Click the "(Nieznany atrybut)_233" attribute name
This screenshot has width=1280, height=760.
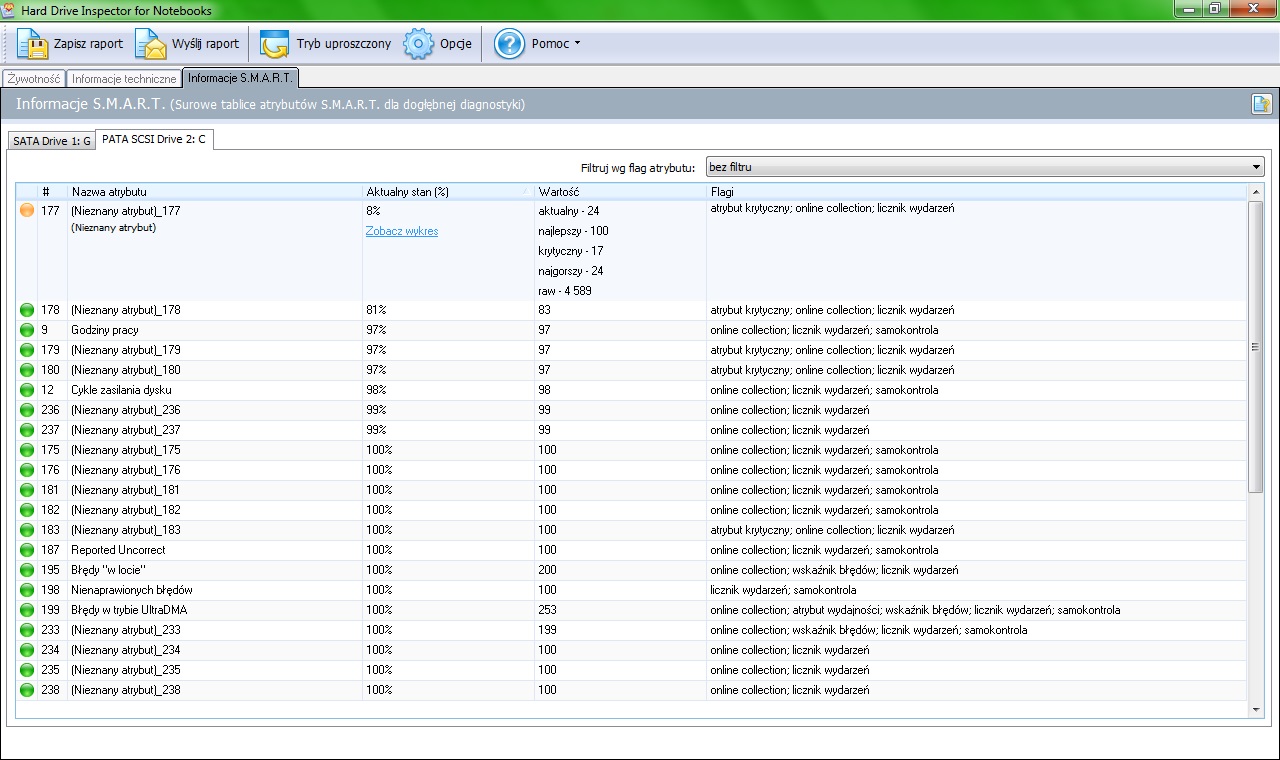126,630
